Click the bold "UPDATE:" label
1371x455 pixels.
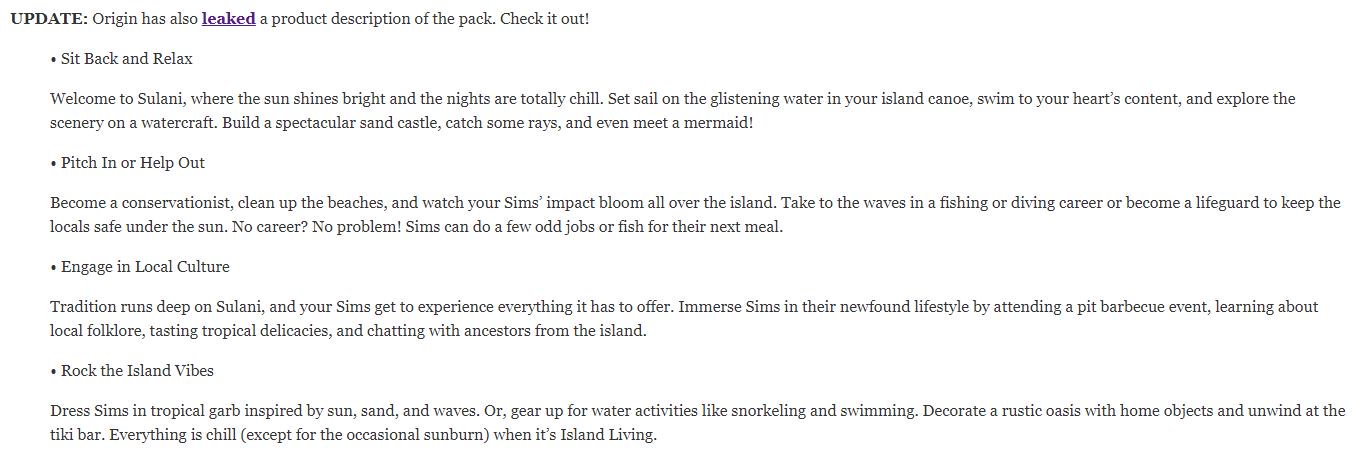49,18
